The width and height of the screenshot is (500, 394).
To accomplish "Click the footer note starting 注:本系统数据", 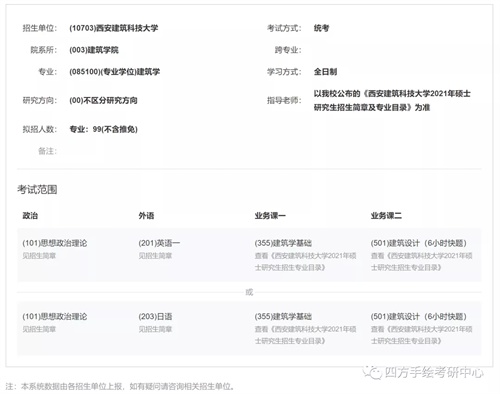I will (120, 386).
